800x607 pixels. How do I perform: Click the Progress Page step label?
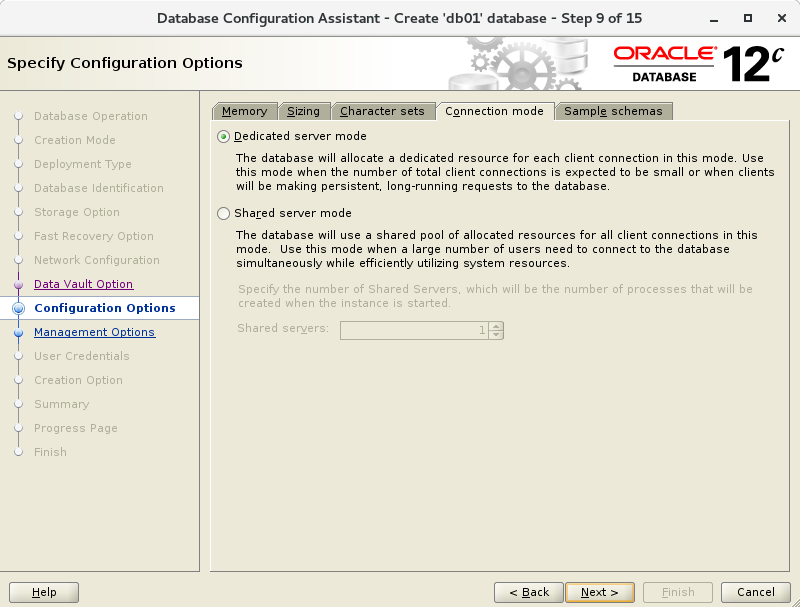tap(76, 428)
